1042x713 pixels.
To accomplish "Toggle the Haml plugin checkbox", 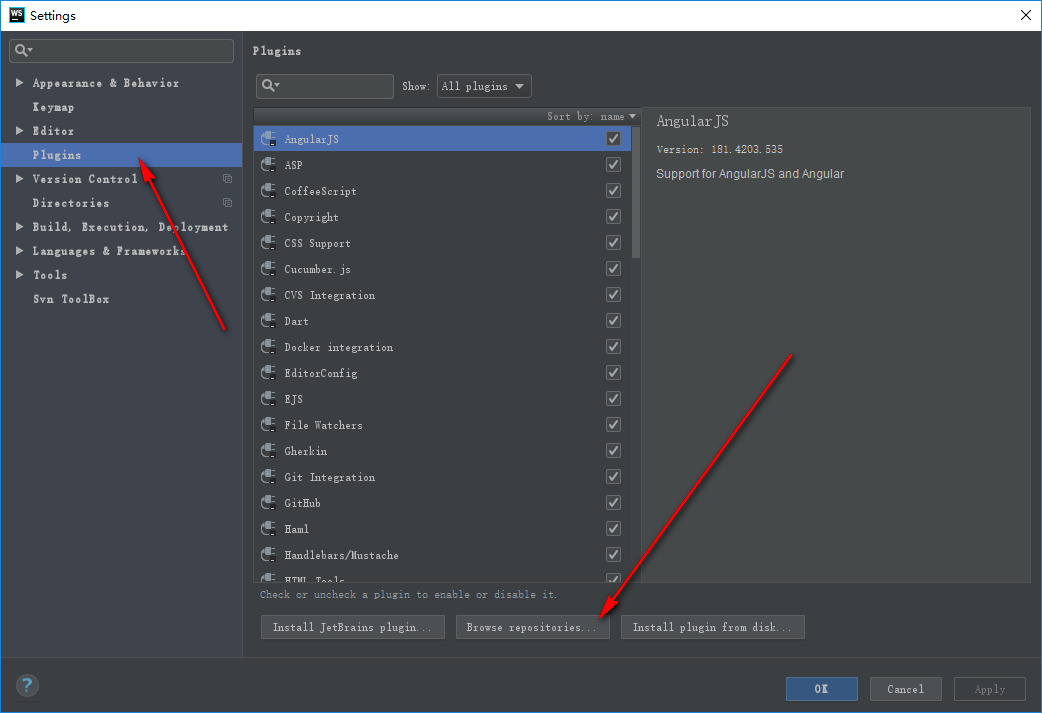I will pos(613,528).
